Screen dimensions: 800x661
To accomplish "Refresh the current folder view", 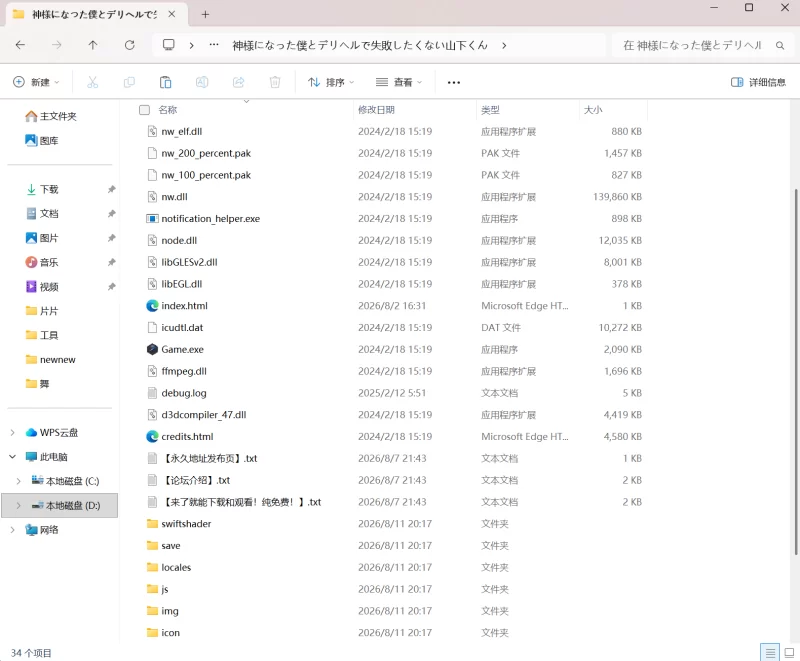I will click(130, 45).
